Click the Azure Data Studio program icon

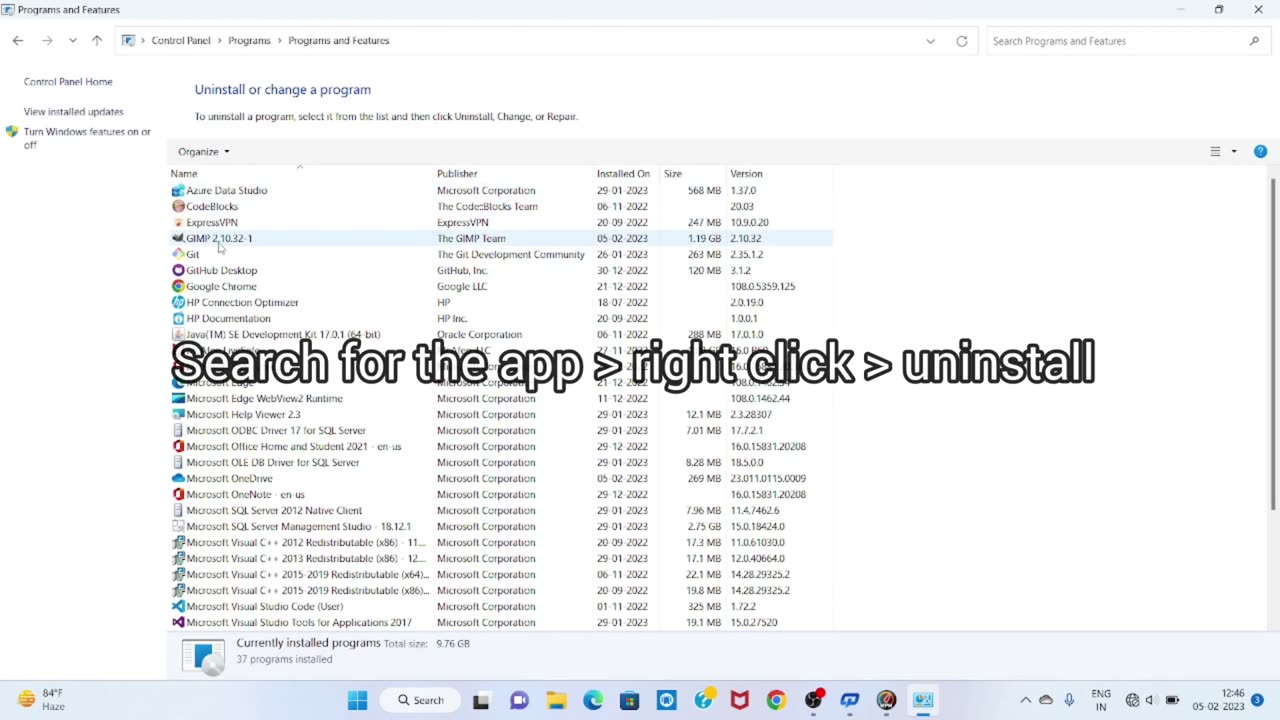(x=178, y=190)
